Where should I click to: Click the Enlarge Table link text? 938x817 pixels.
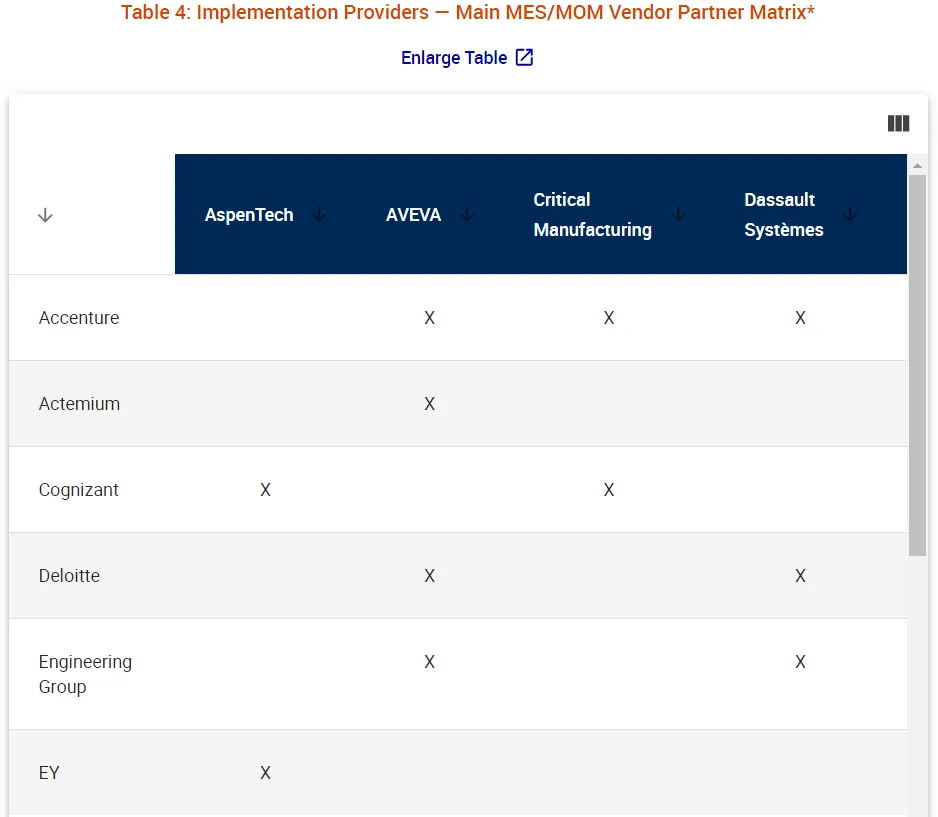454,58
